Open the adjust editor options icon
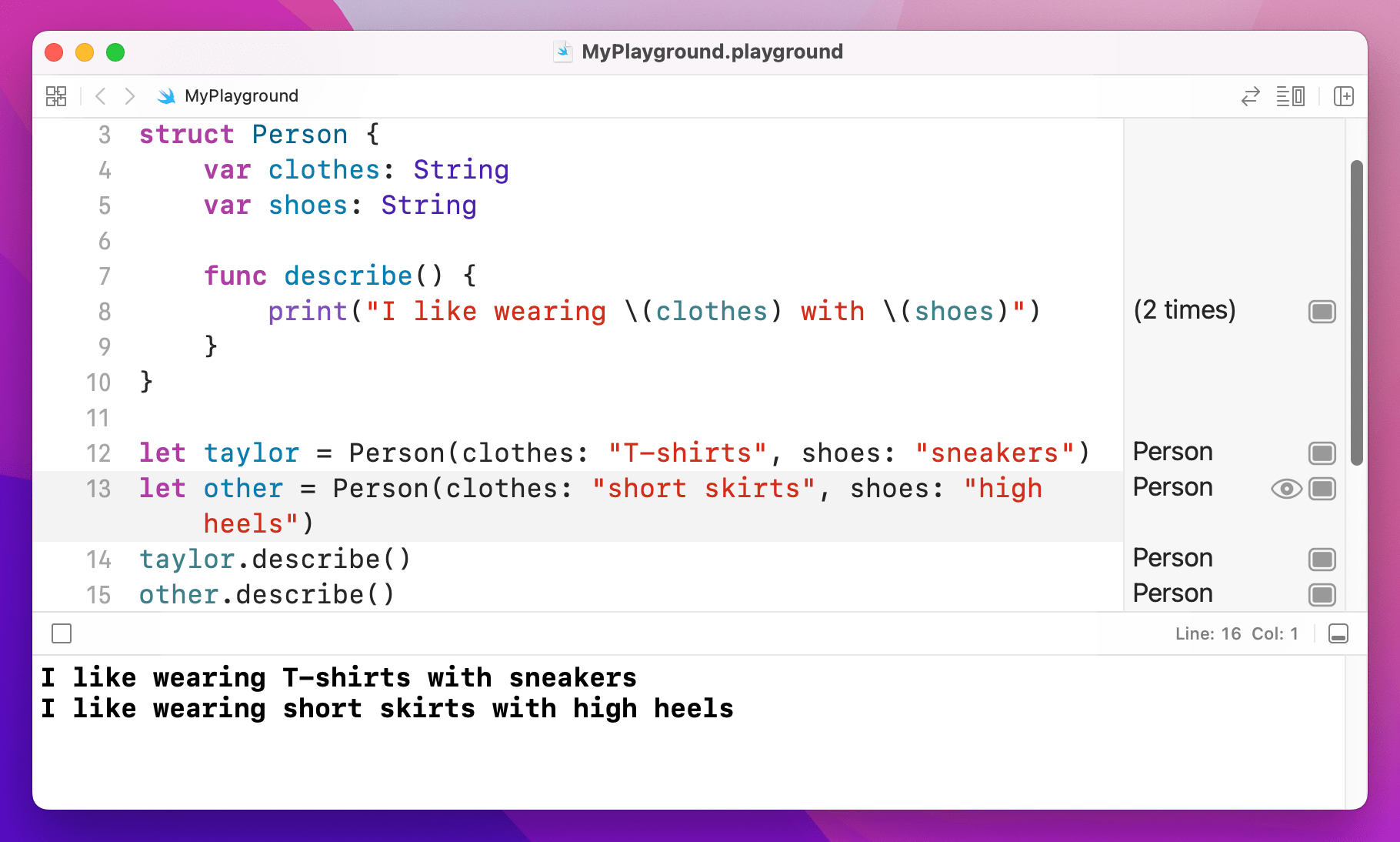1400x842 pixels. pyautogui.click(x=1291, y=96)
